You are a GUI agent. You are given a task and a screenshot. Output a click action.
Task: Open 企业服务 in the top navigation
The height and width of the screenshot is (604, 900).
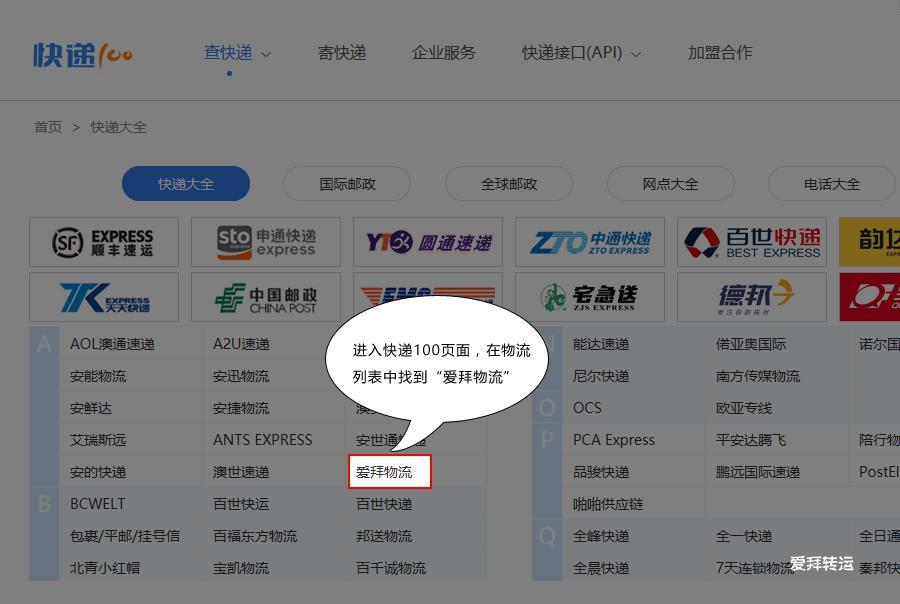pyautogui.click(x=443, y=53)
